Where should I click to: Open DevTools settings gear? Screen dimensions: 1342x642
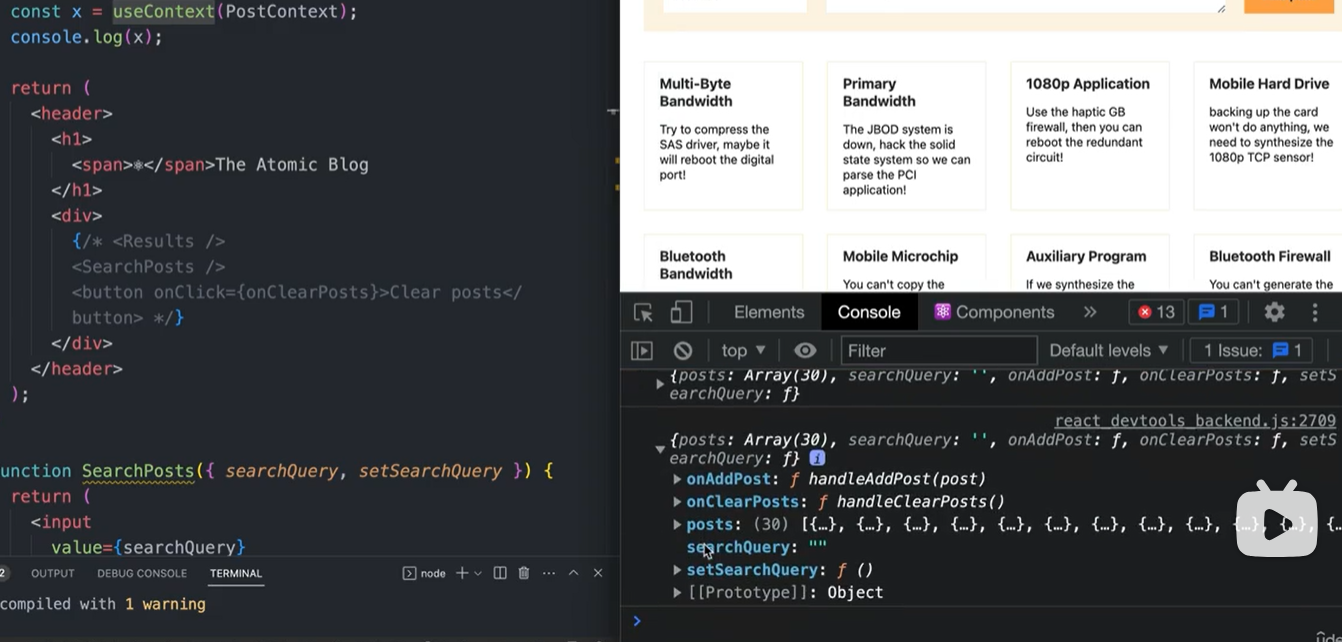click(1274, 312)
